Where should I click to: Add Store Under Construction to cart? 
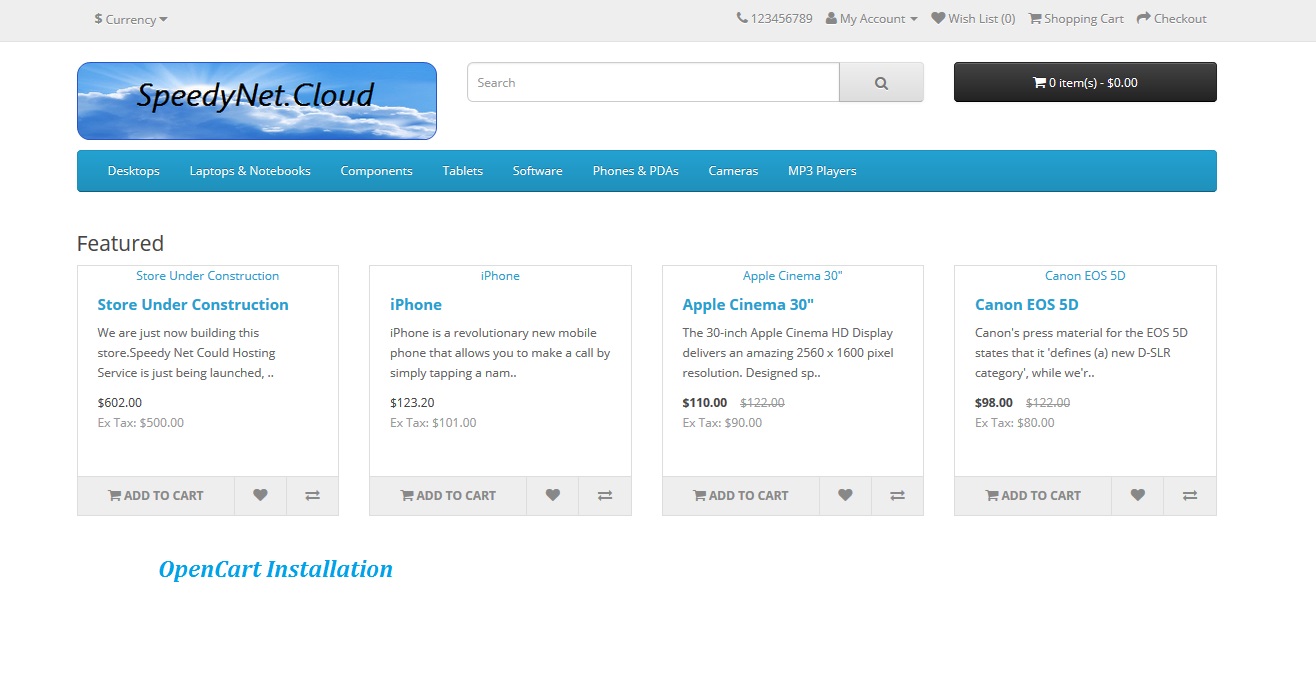click(156, 495)
